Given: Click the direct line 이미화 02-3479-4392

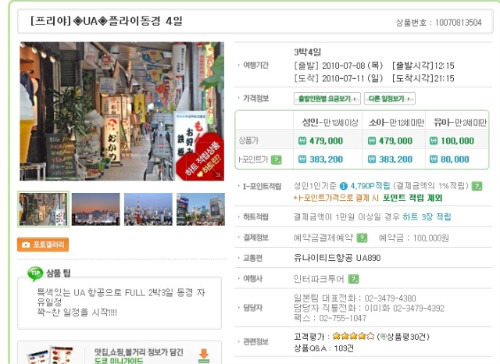Looking at the screenshot, I should tap(405, 308).
